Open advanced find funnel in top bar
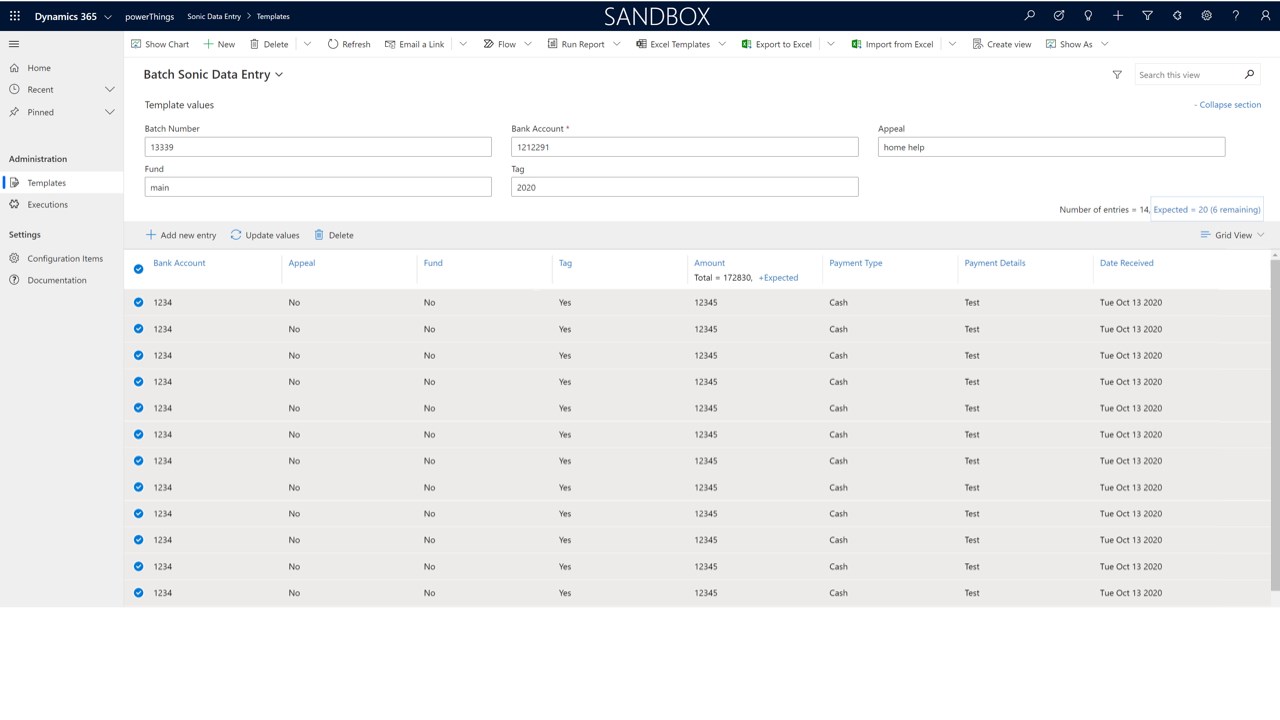This screenshot has width=1280, height=720. (x=1147, y=16)
